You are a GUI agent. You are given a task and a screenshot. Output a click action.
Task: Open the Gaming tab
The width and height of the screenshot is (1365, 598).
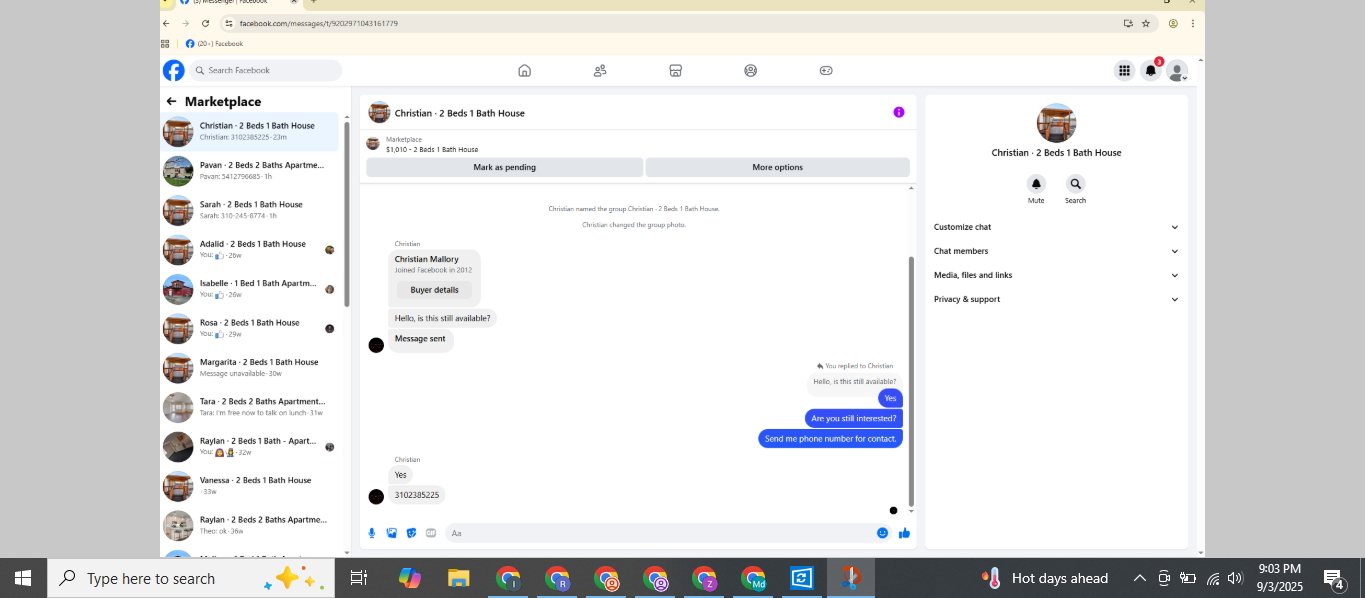[x=826, y=70]
